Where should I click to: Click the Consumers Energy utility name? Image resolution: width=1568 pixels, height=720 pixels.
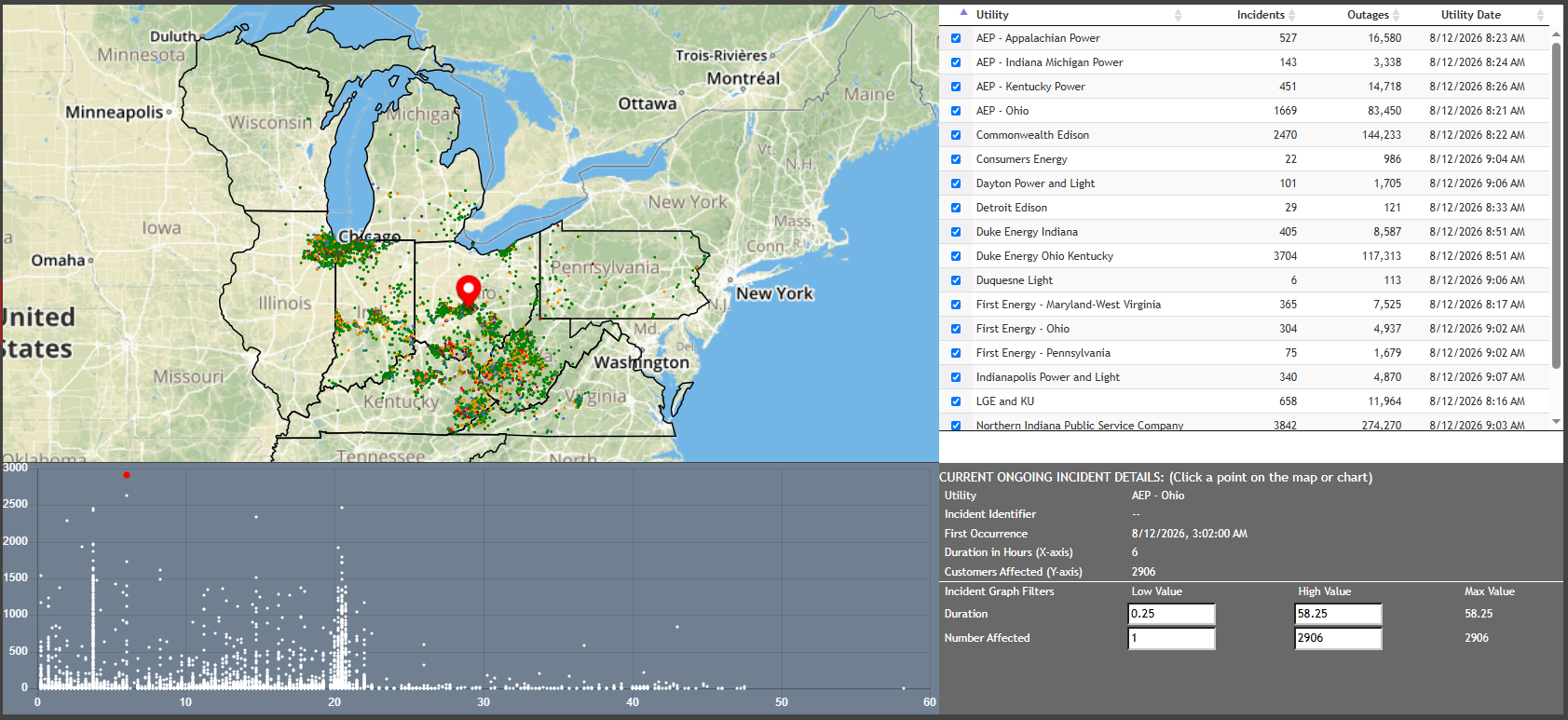pyautogui.click(x=1022, y=159)
